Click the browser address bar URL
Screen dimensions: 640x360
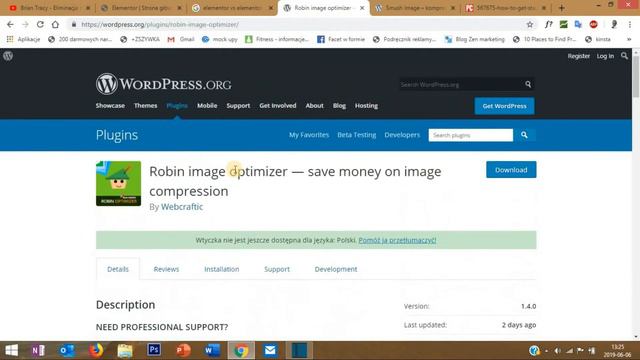(x=160, y=24)
